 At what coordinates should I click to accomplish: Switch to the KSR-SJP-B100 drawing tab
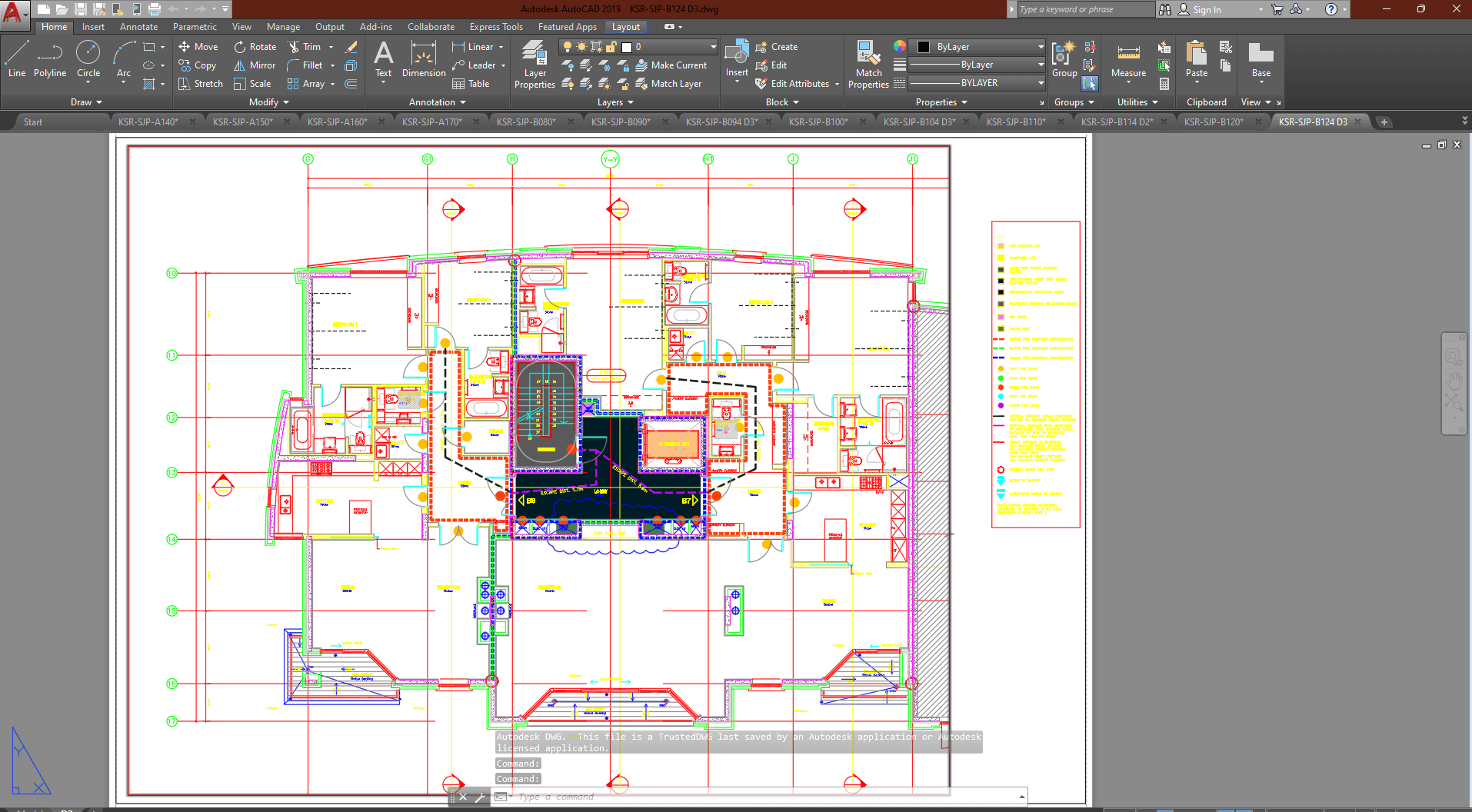click(x=818, y=122)
